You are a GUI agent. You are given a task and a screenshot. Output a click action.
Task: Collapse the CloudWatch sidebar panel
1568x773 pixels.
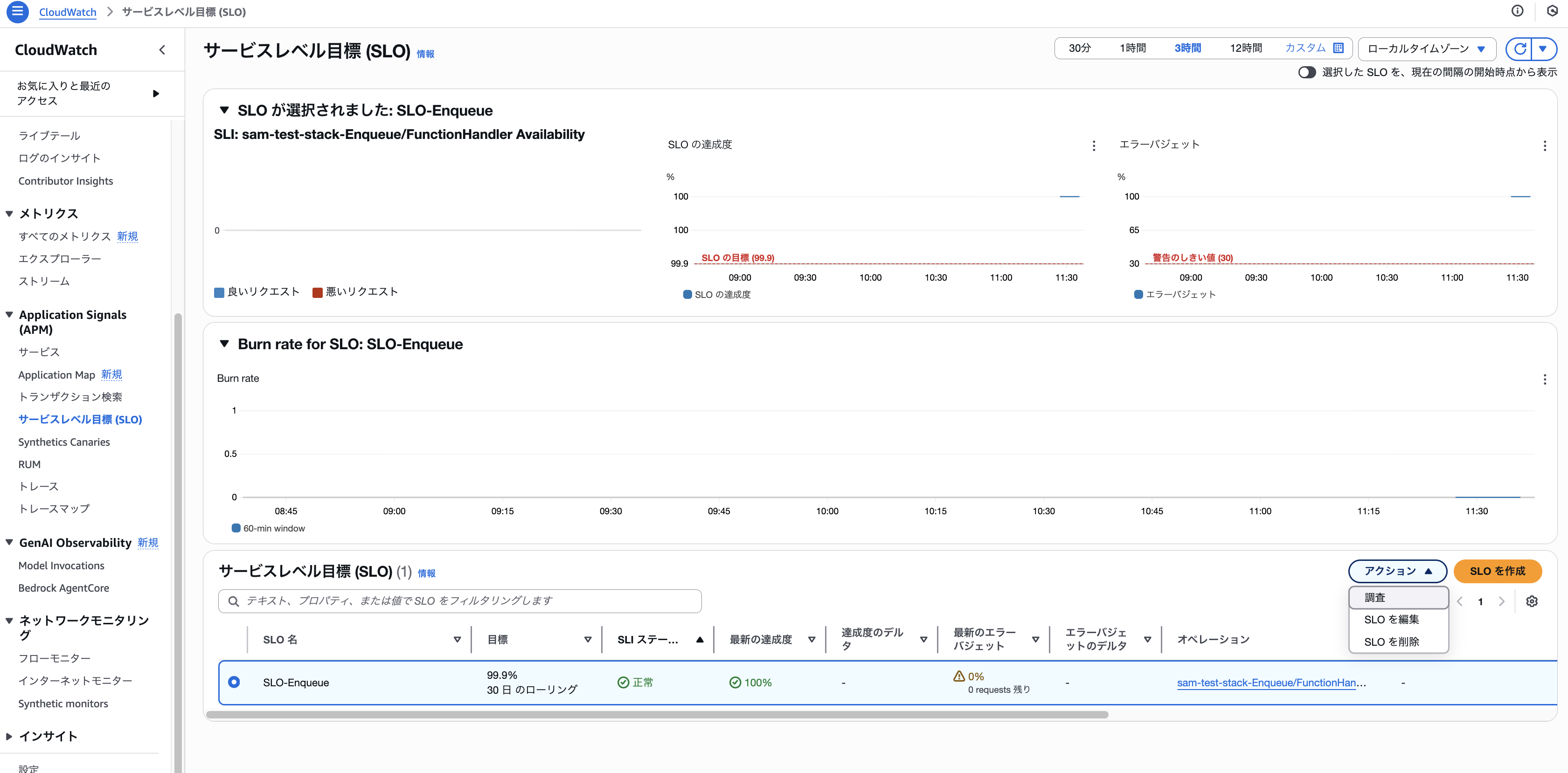pos(162,49)
